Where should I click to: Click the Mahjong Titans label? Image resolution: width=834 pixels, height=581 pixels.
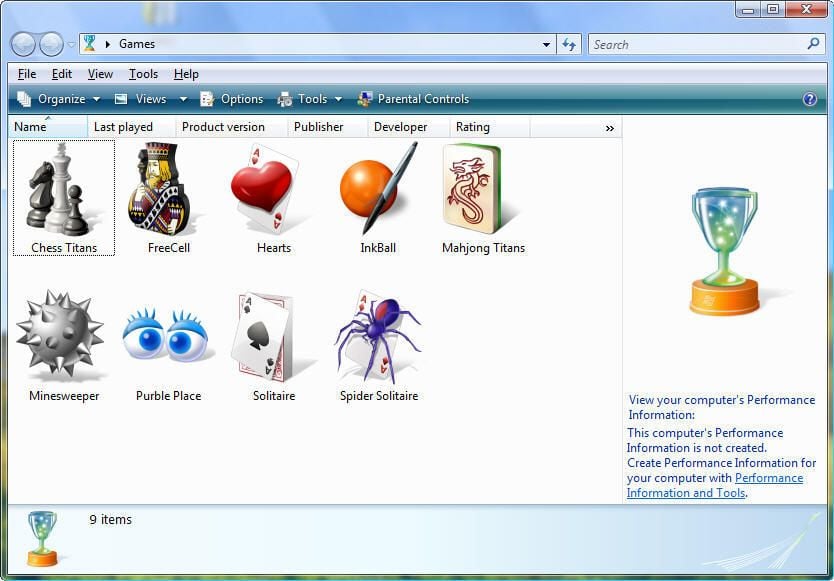[x=483, y=248]
